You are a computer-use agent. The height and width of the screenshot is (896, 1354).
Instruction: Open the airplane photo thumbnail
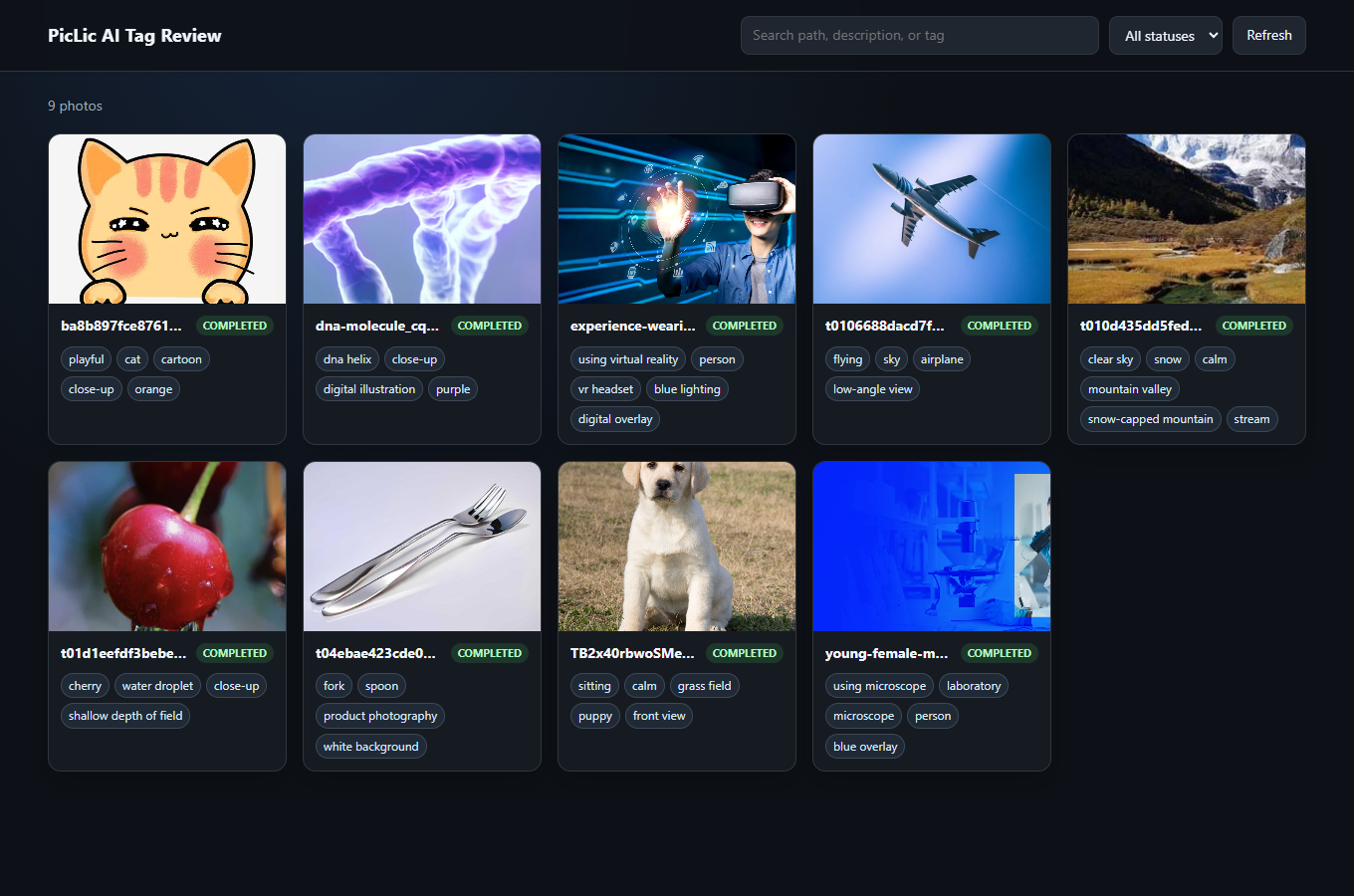(x=932, y=219)
